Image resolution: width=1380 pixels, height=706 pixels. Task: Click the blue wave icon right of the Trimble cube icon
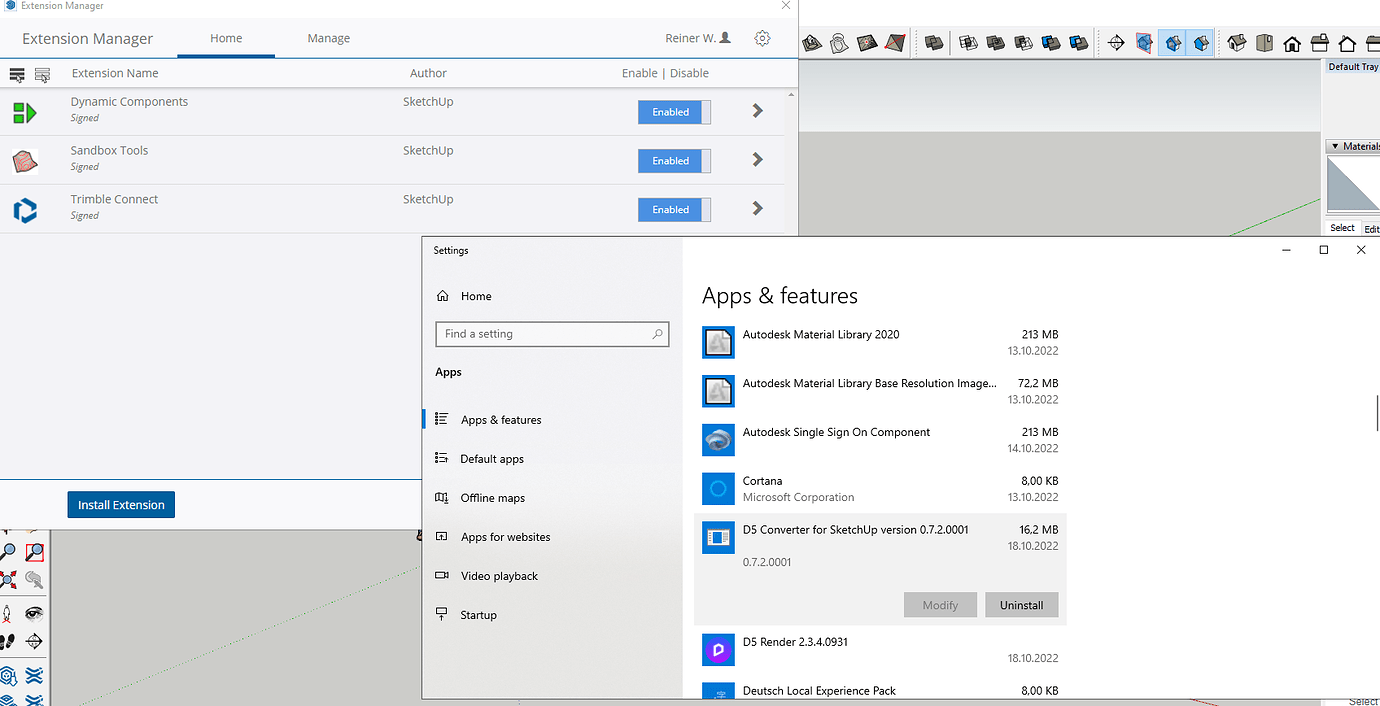(34, 675)
